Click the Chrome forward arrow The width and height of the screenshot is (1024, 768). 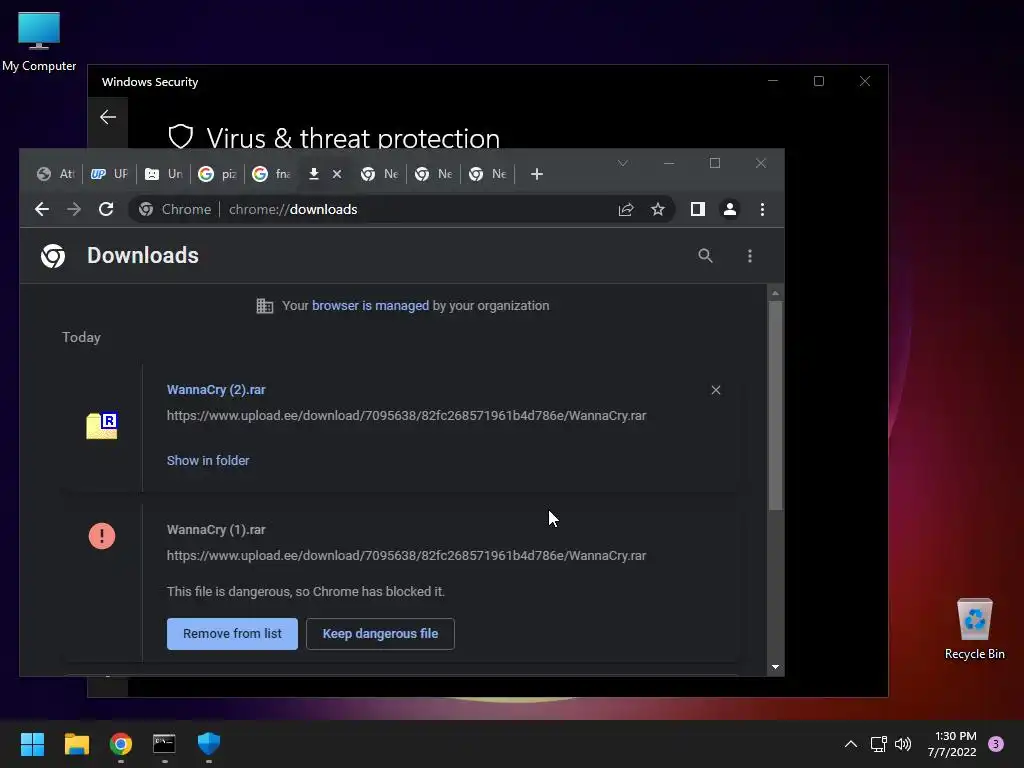coord(74,209)
